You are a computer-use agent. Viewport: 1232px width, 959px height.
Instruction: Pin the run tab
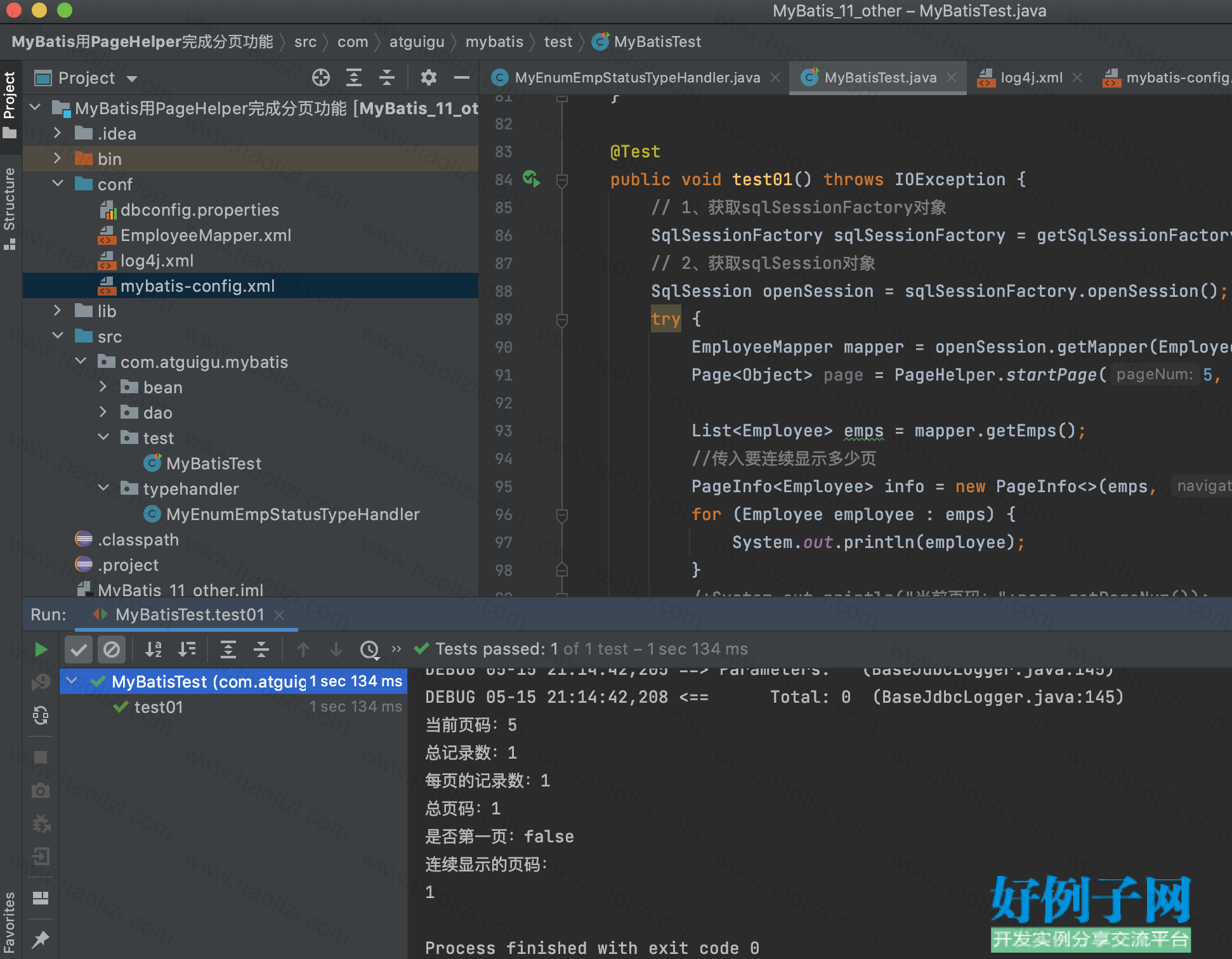41,939
